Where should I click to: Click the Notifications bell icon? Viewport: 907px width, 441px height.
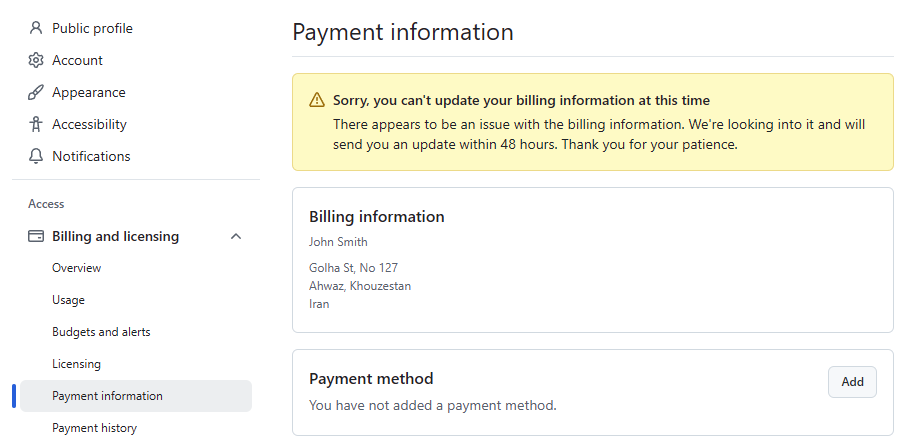(36, 156)
